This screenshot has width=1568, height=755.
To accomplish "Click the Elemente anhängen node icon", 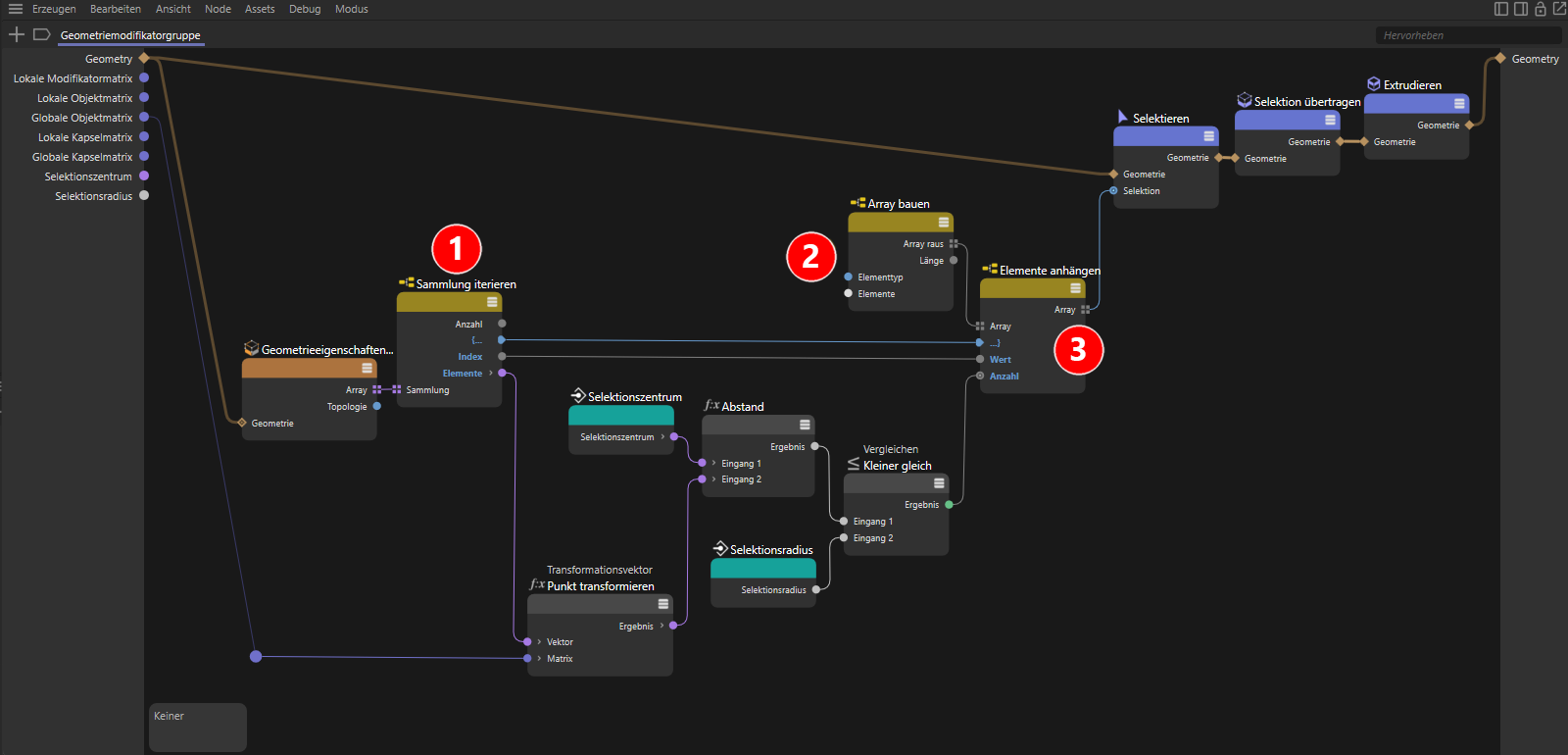I will (x=990, y=270).
